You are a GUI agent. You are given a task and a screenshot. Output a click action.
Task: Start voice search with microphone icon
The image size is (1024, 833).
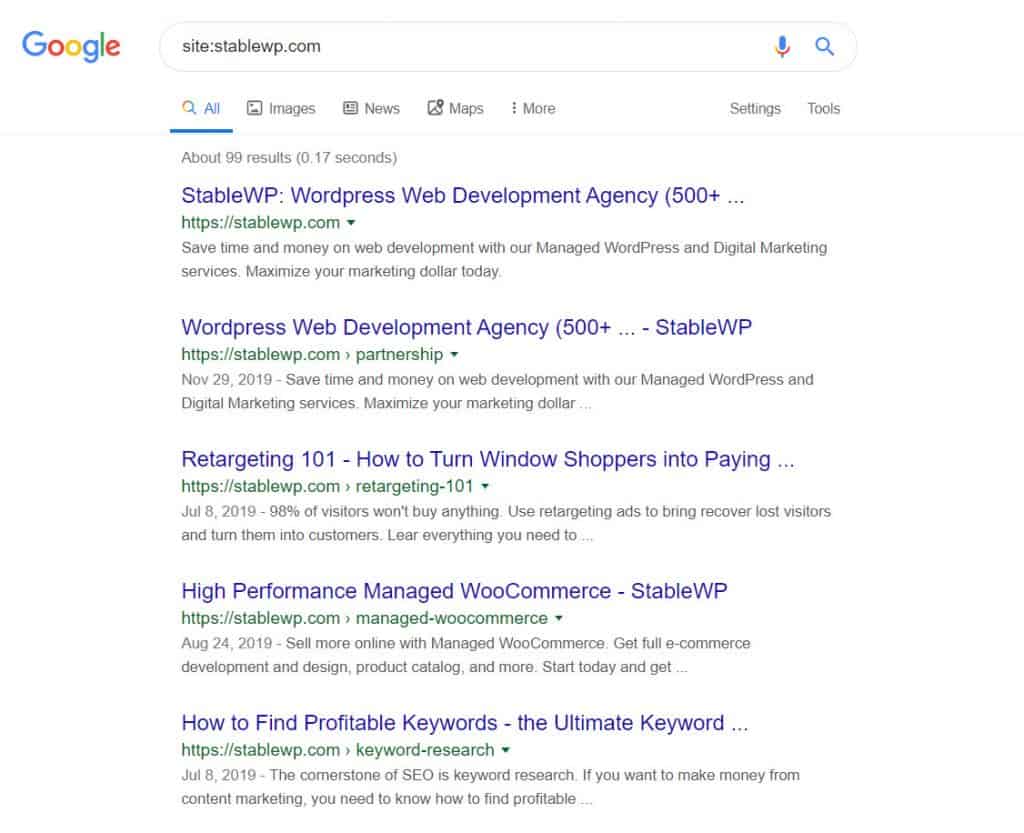pyautogui.click(x=782, y=46)
